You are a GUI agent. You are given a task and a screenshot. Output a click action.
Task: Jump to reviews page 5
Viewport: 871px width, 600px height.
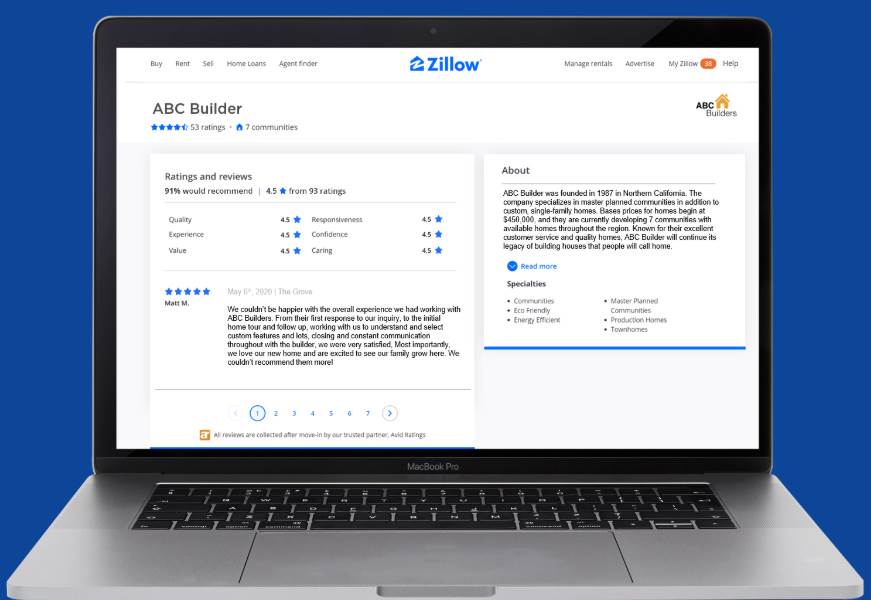tap(331, 413)
